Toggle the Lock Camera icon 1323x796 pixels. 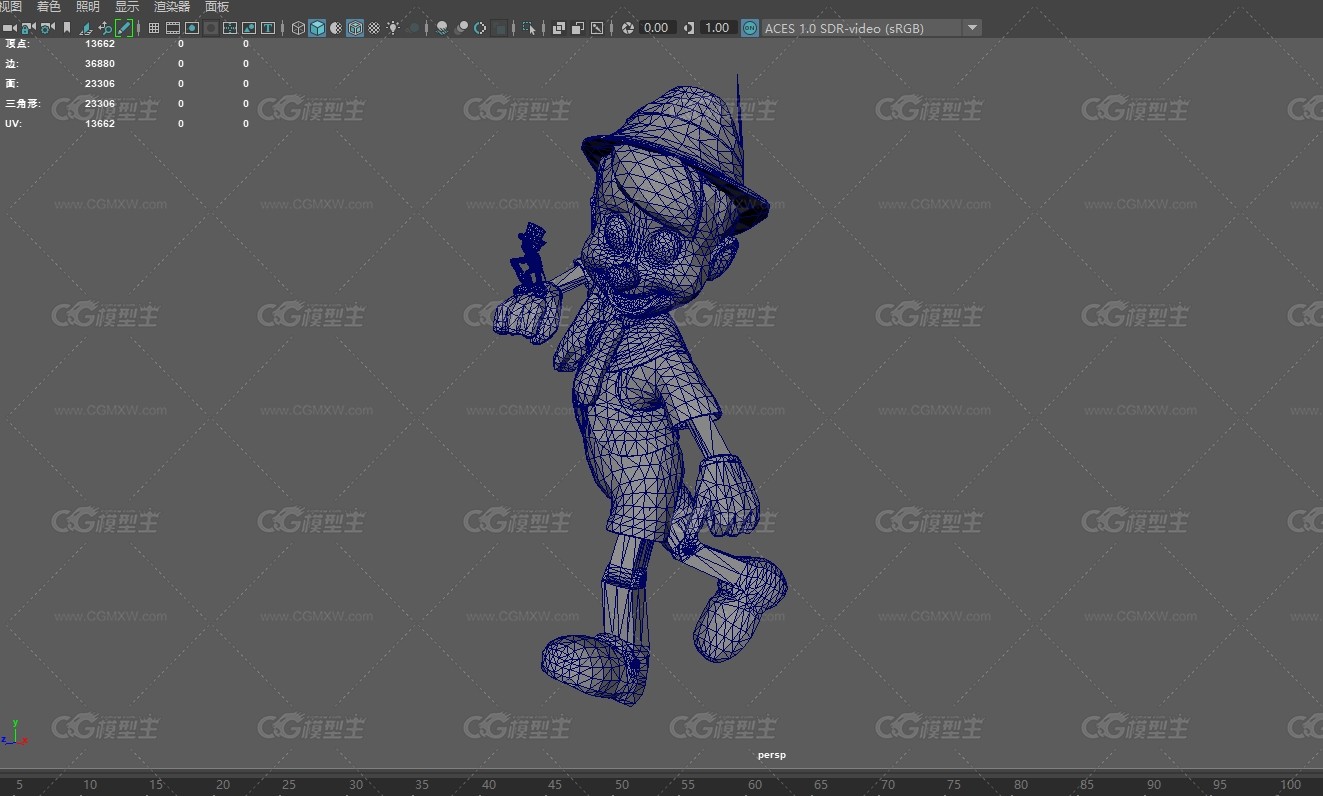pos(28,28)
